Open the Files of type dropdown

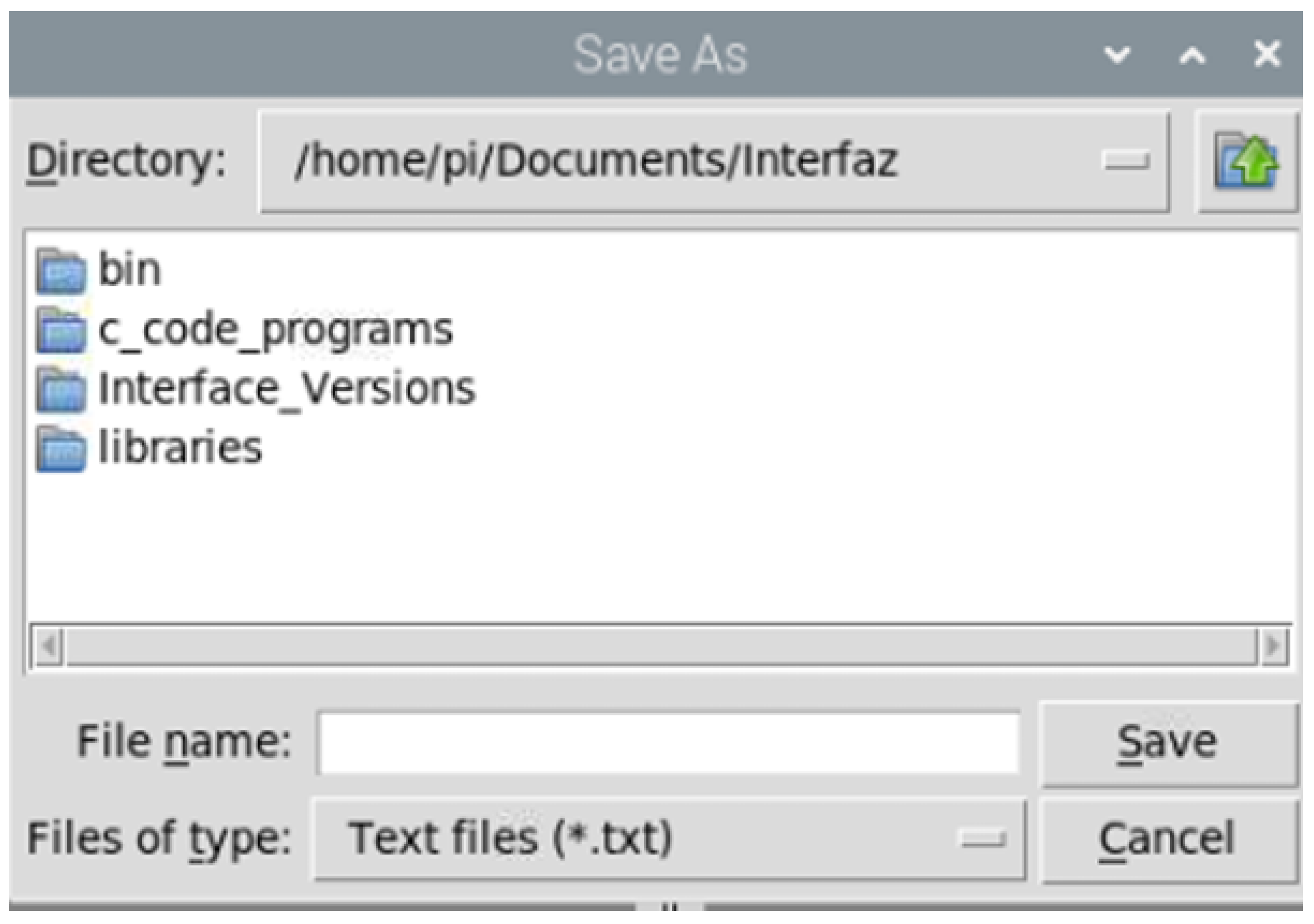tap(629, 838)
